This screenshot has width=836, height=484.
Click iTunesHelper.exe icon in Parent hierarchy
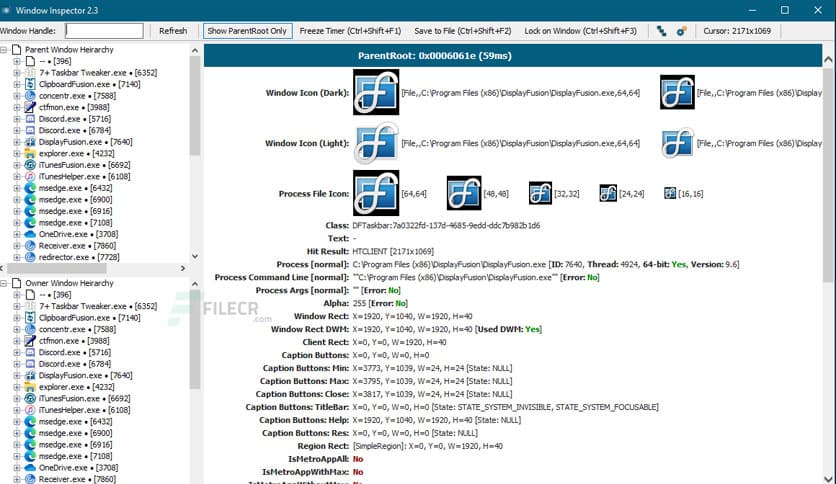coord(30,176)
